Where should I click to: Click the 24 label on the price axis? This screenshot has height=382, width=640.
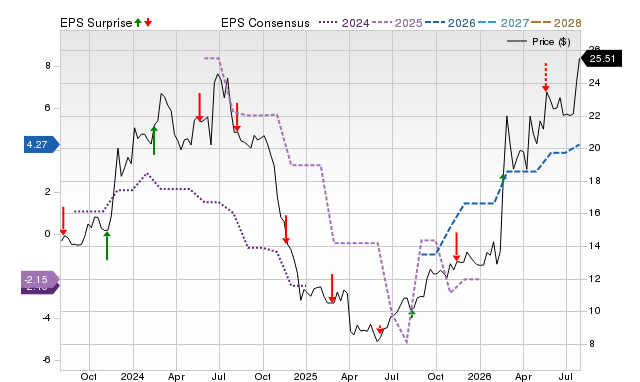pyautogui.click(x=594, y=83)
